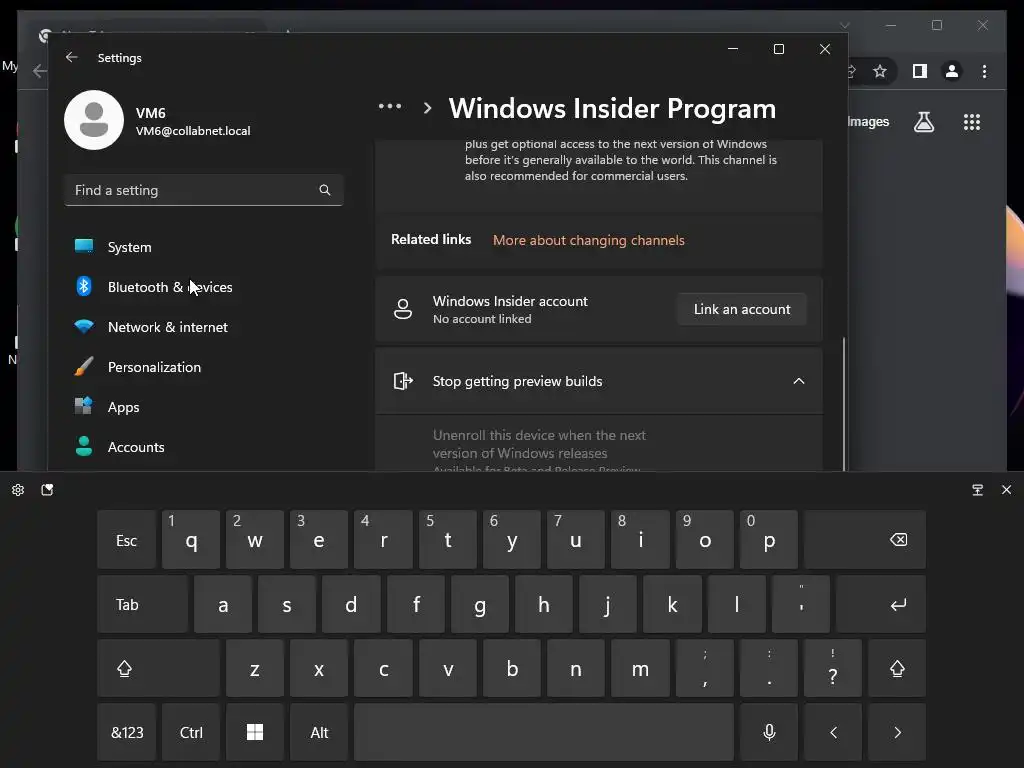Screen dimensions: 1024x768
Task: Close the touch keyboard
Action: [1006, 490]
